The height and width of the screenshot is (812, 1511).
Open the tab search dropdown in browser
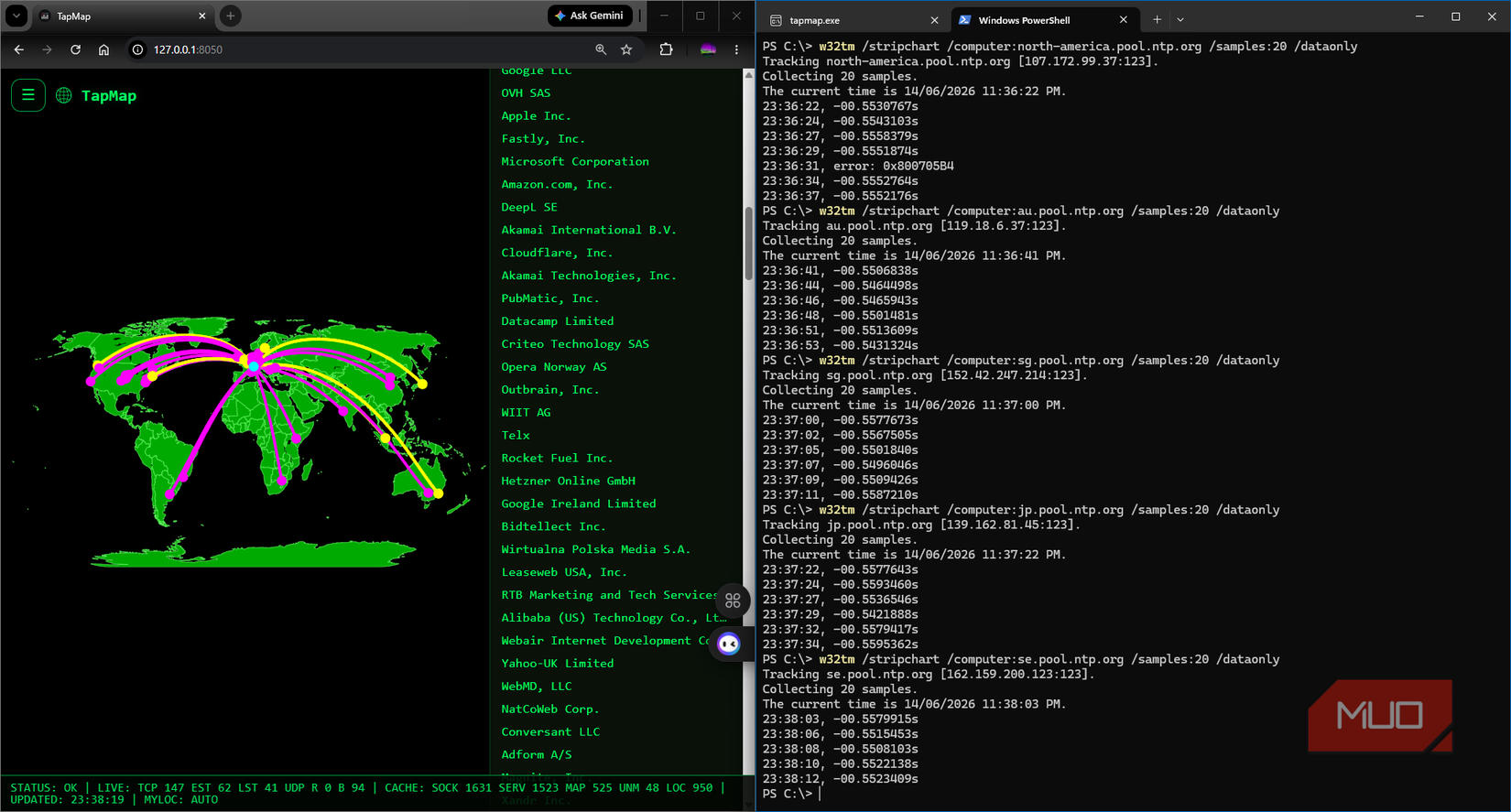[x=16, y=16]
